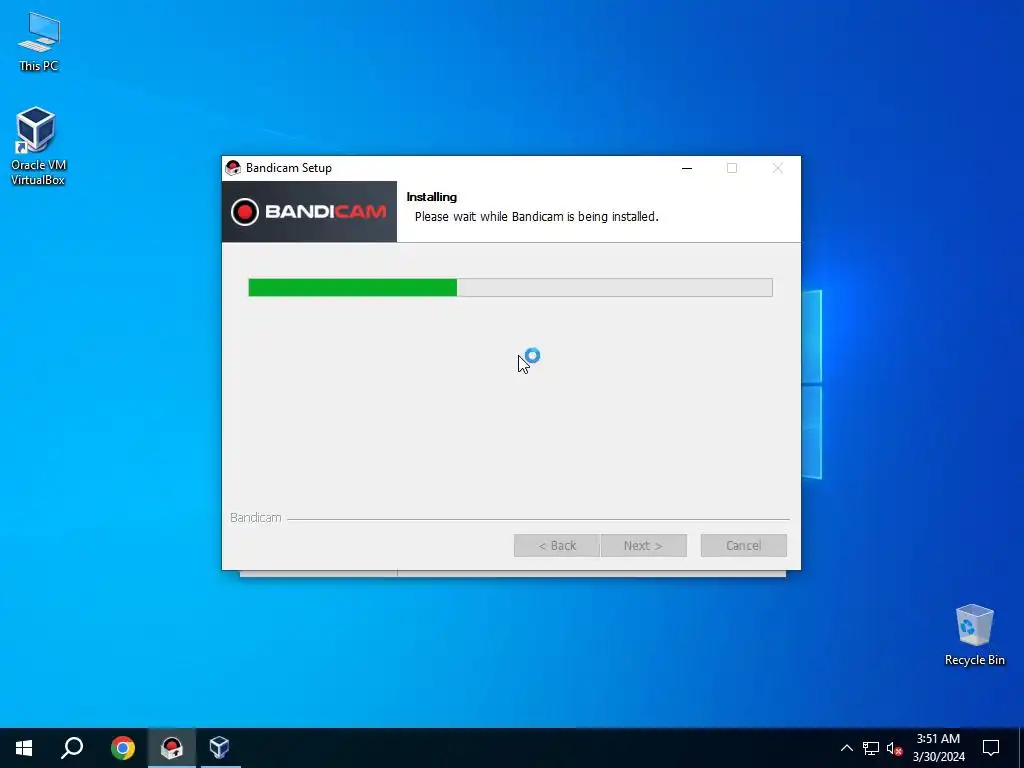
Task: Click "Please wait while Bandicam is being installed."
Action: tap(537, 217)
